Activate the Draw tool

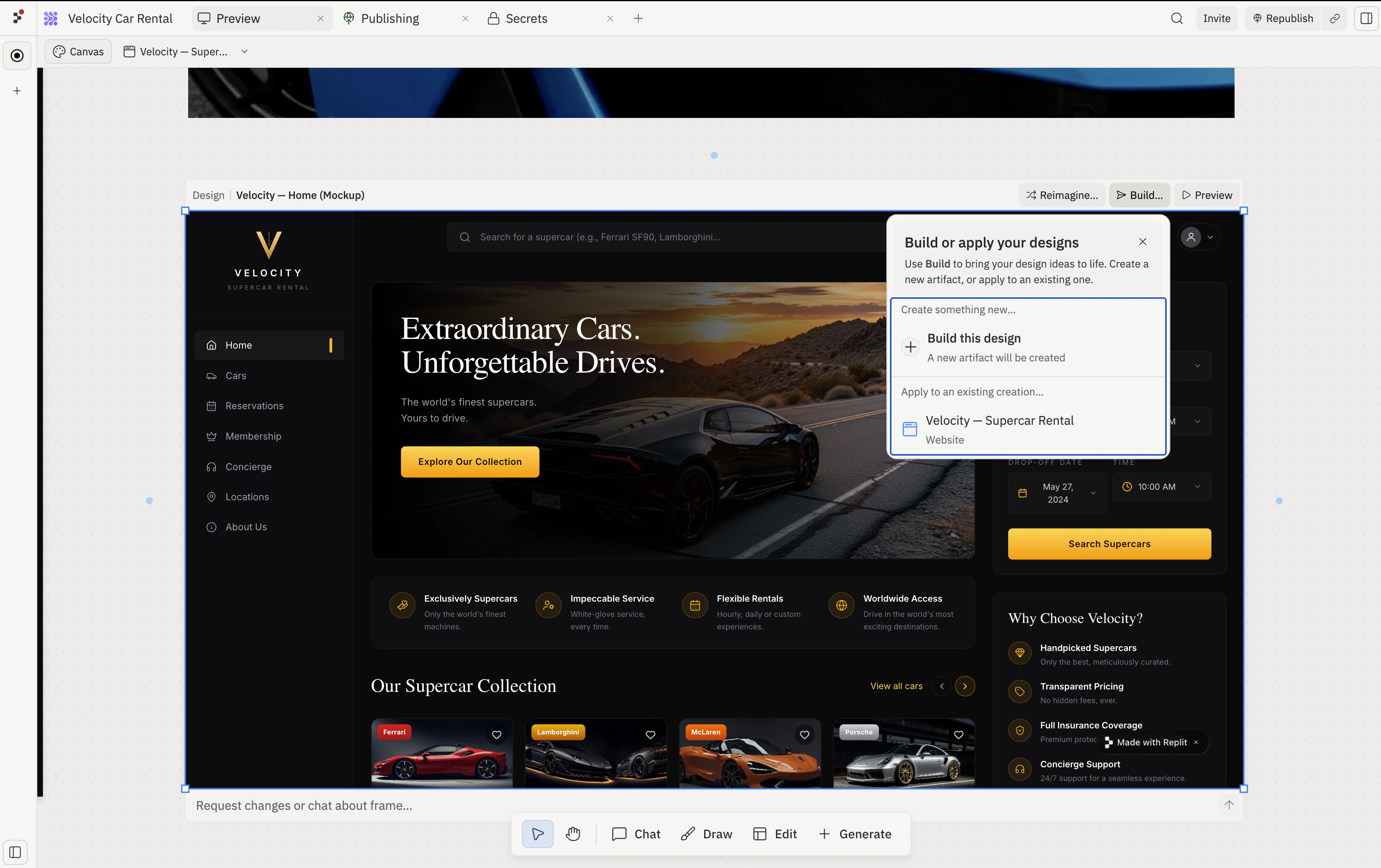coord(707,834)
